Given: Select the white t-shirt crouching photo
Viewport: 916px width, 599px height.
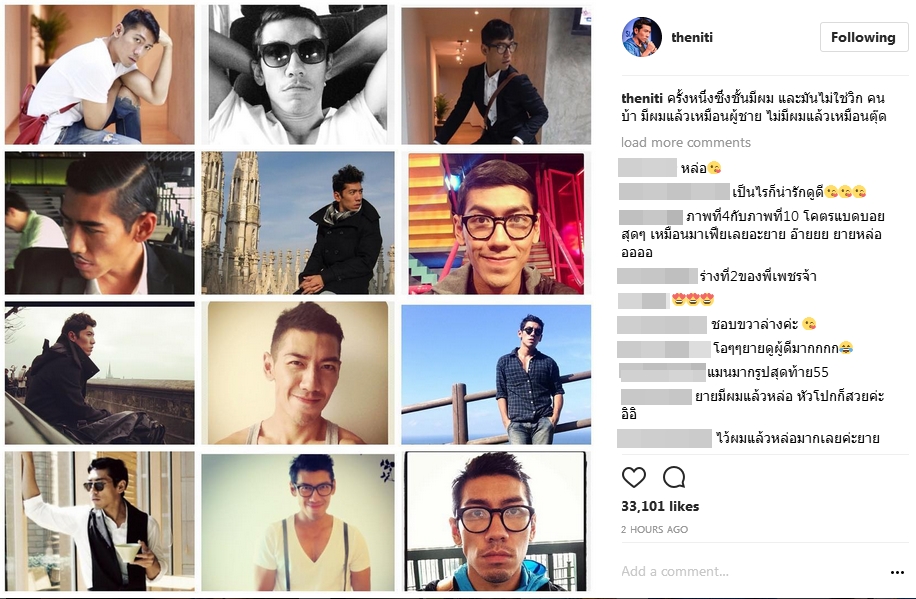Looking at the screenshot, I should tap(100, 75).
